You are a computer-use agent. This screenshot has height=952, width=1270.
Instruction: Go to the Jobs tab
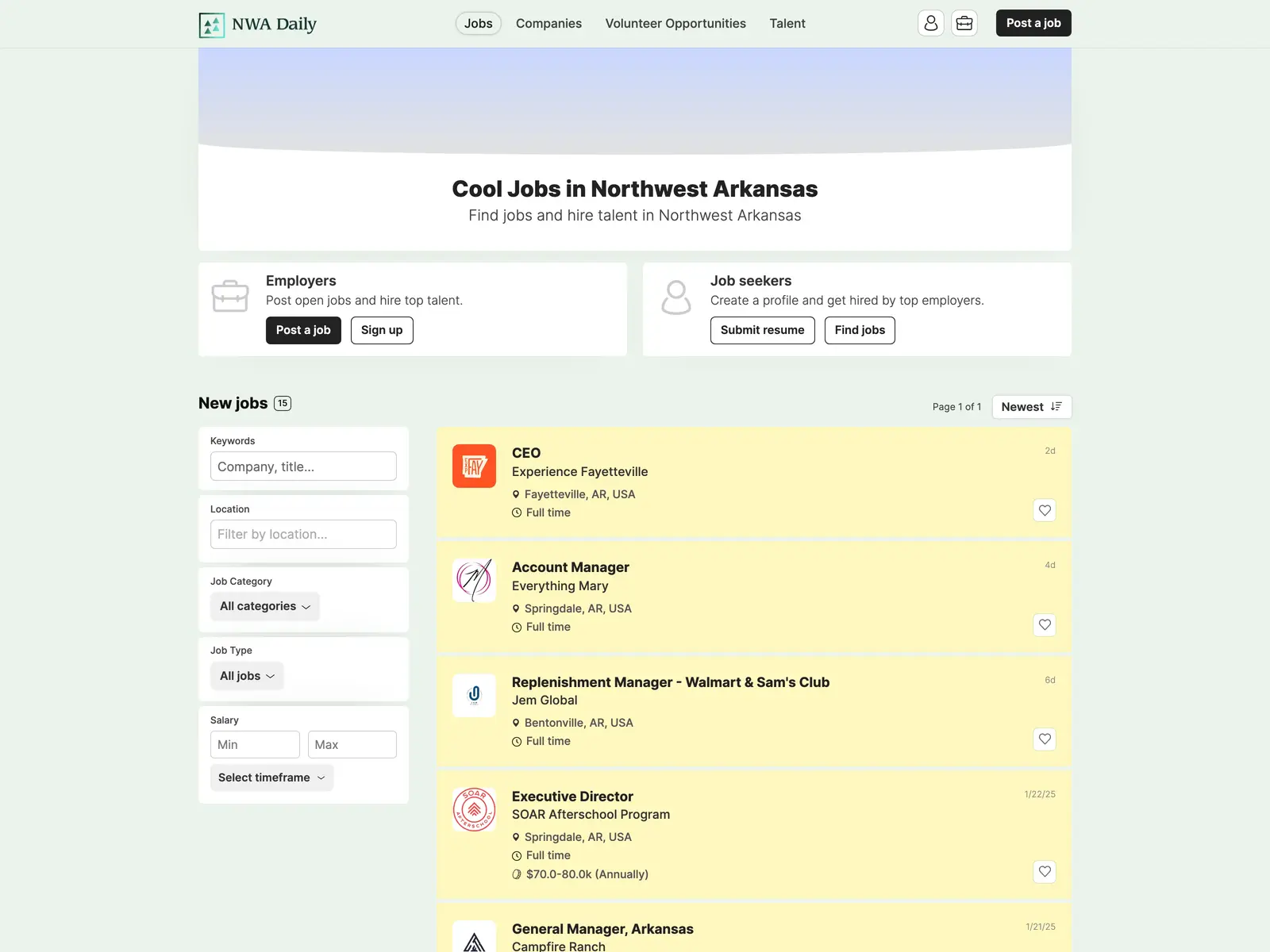coord(479,24)
